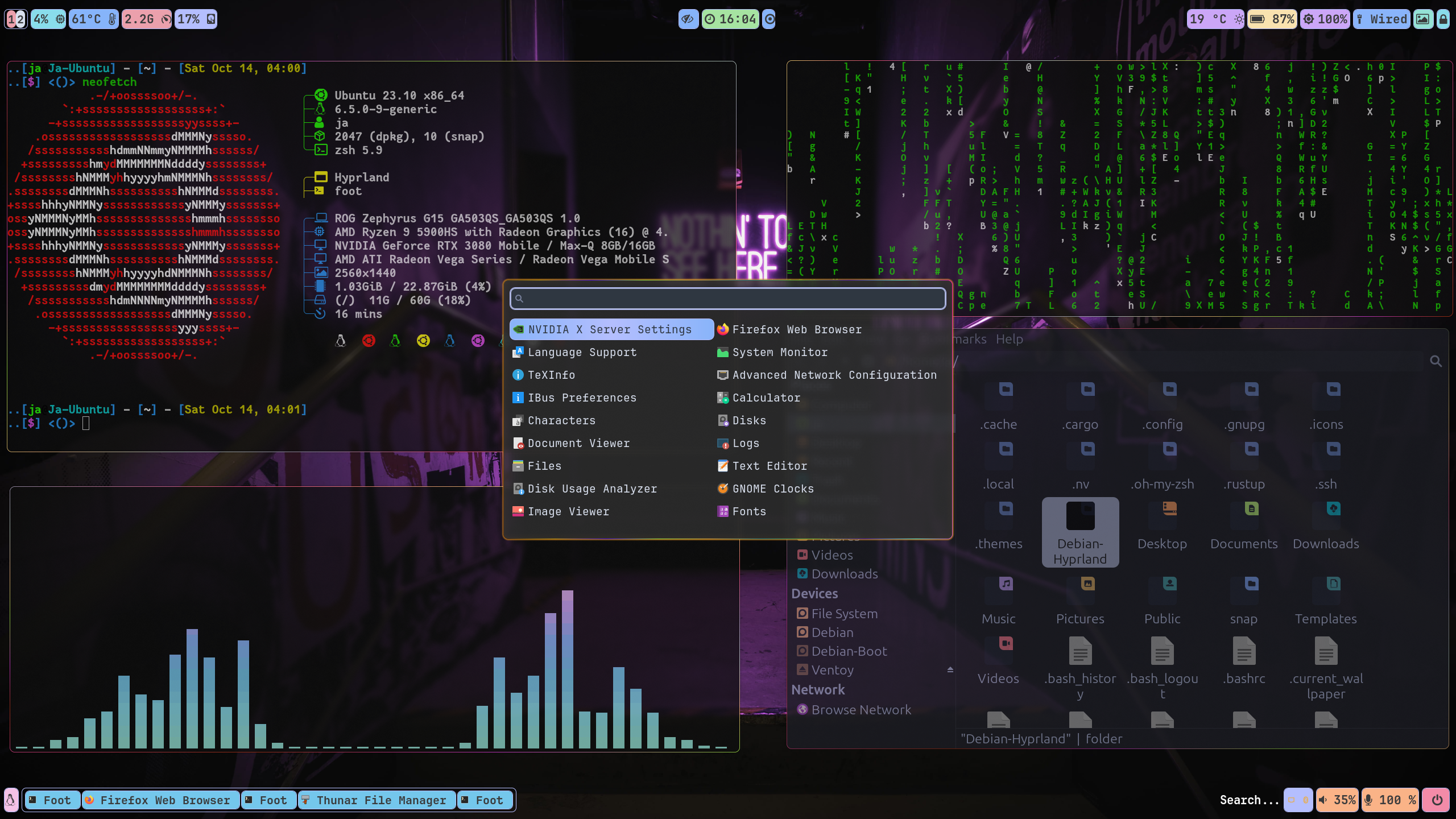The image size is (1456, 819).
Task: Switch to Thunar File Manager taskbar button
Action: (x=377, y=800)
